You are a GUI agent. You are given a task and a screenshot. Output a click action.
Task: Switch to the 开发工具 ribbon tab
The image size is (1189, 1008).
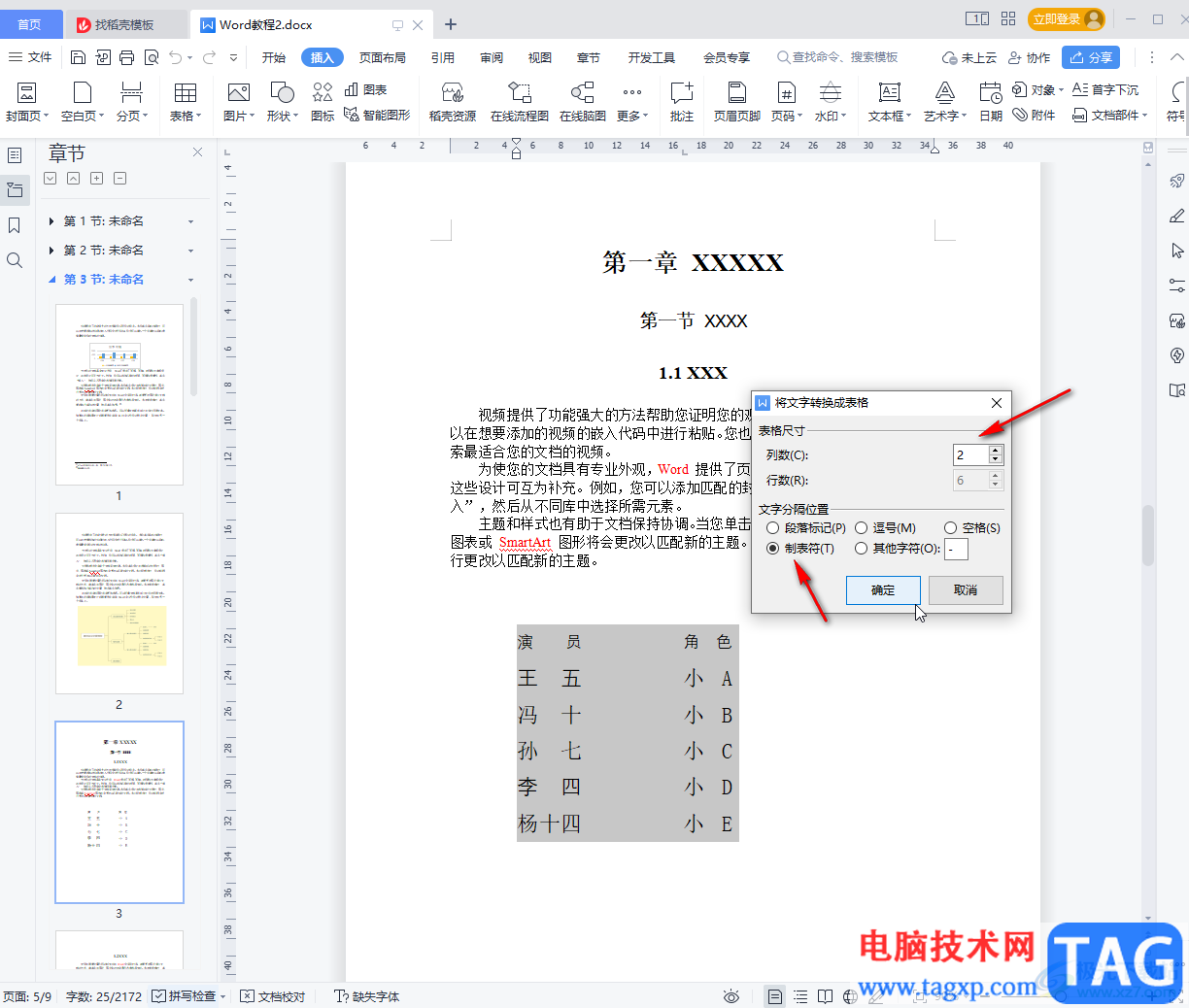[652, 57]
